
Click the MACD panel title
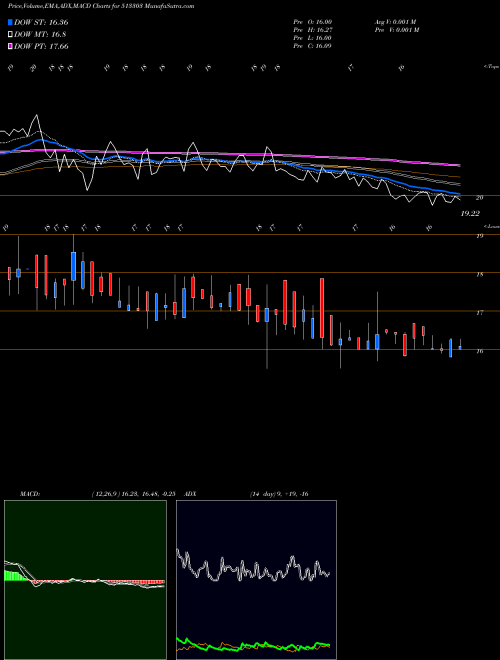pyautogui.click(x=30, y=494)
